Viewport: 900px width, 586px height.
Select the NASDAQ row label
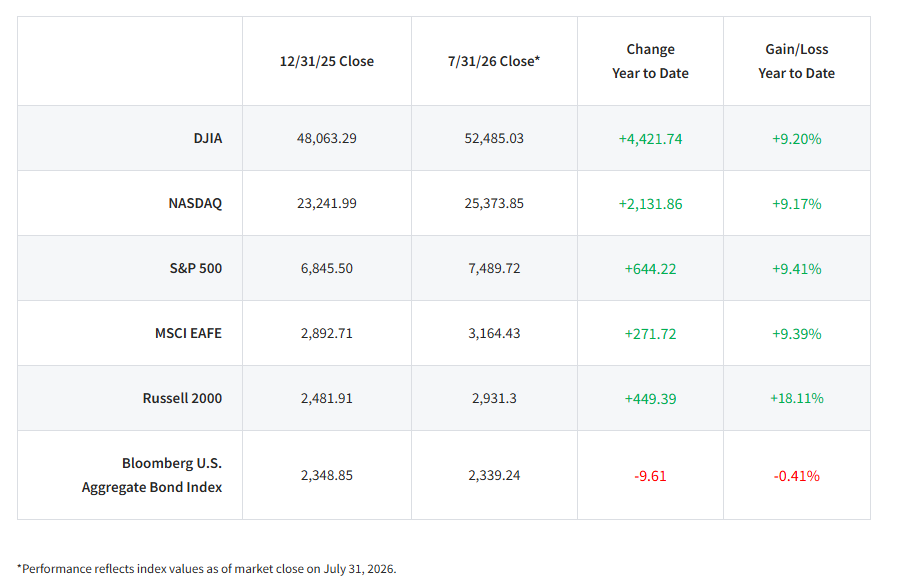[195, 203]
